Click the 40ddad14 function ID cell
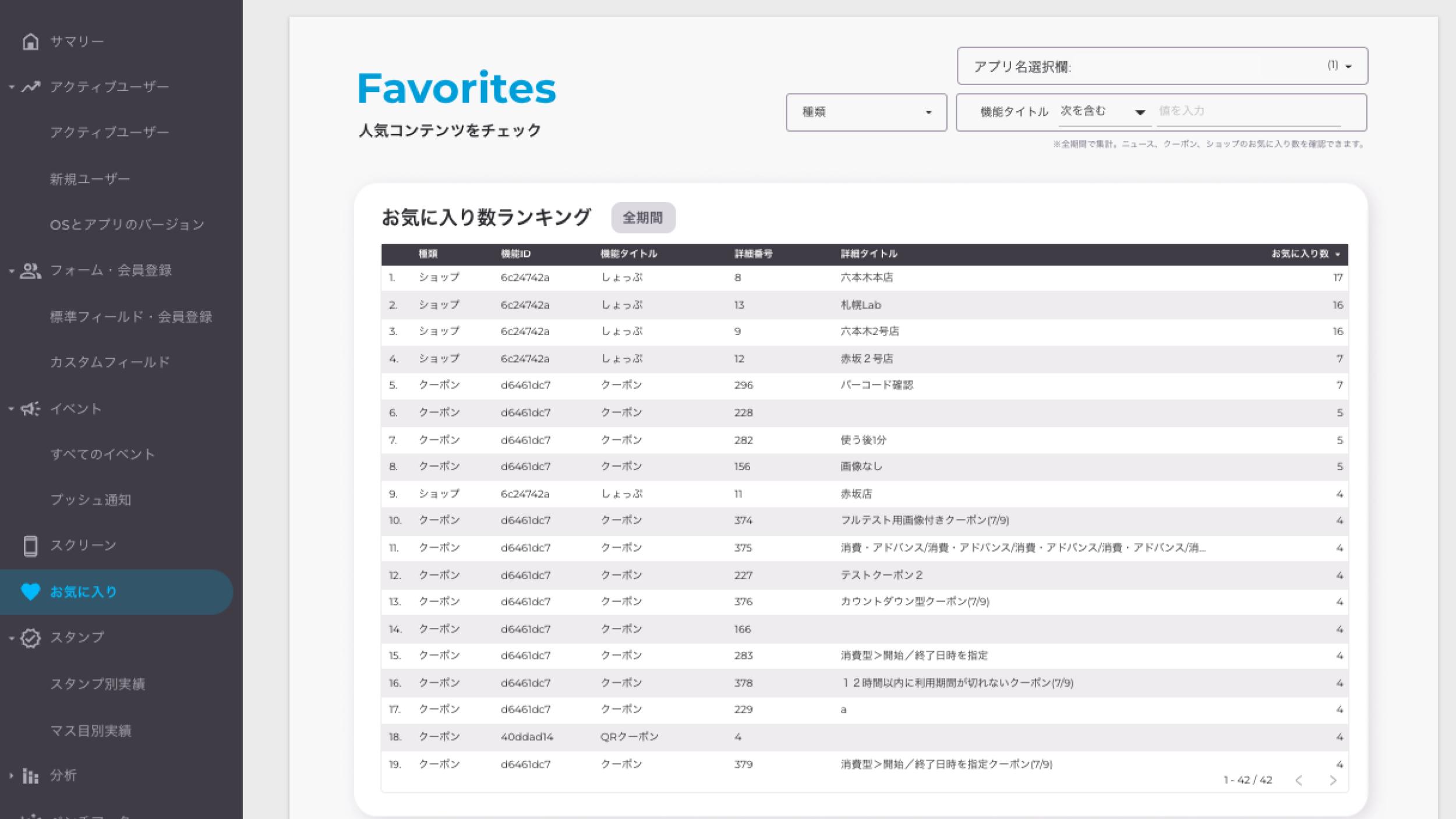The height and width of the screenshot is (819, 1456). 527,737
